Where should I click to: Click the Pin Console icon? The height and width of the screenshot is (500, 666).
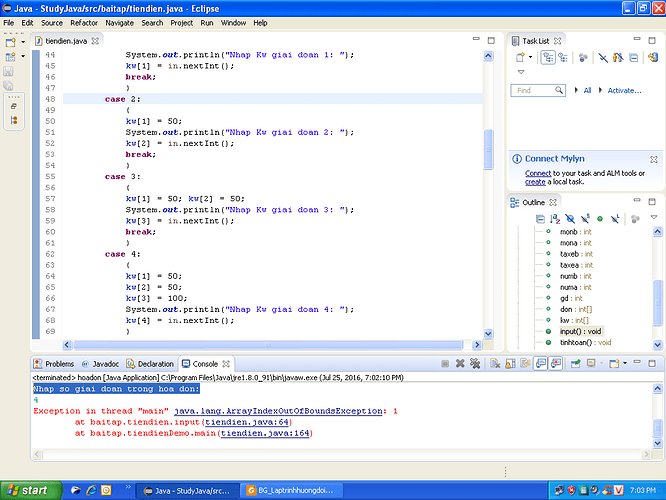pos(578,364)
